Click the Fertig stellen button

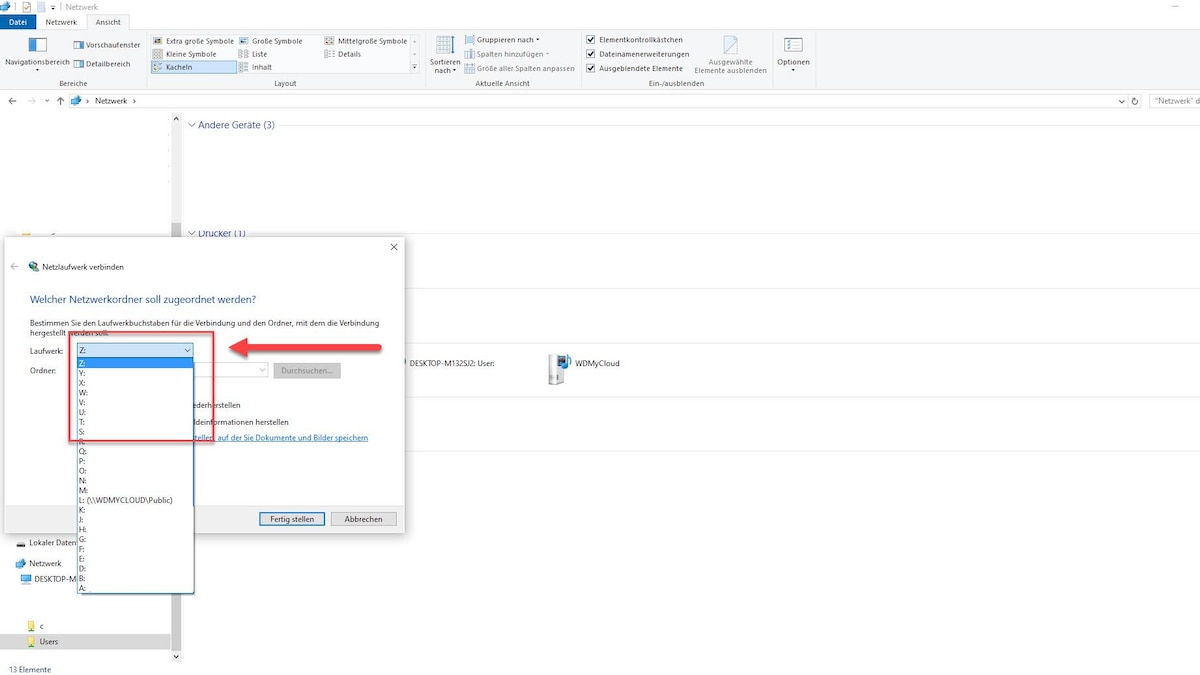click(292, 519)
